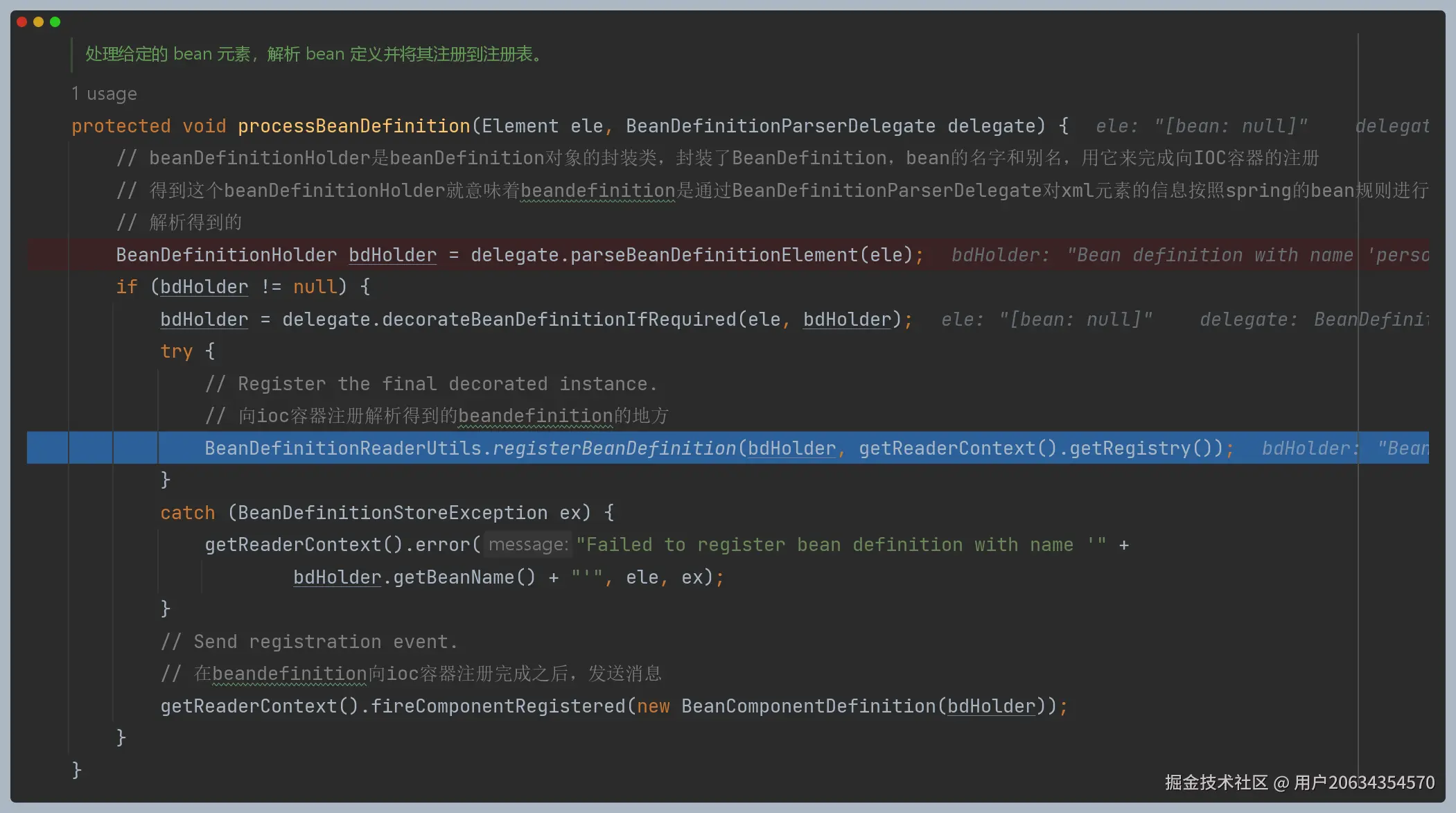Click the 'message:' parameter hint
Viewport: 1456px width, 813px height.
click(528, 545)
